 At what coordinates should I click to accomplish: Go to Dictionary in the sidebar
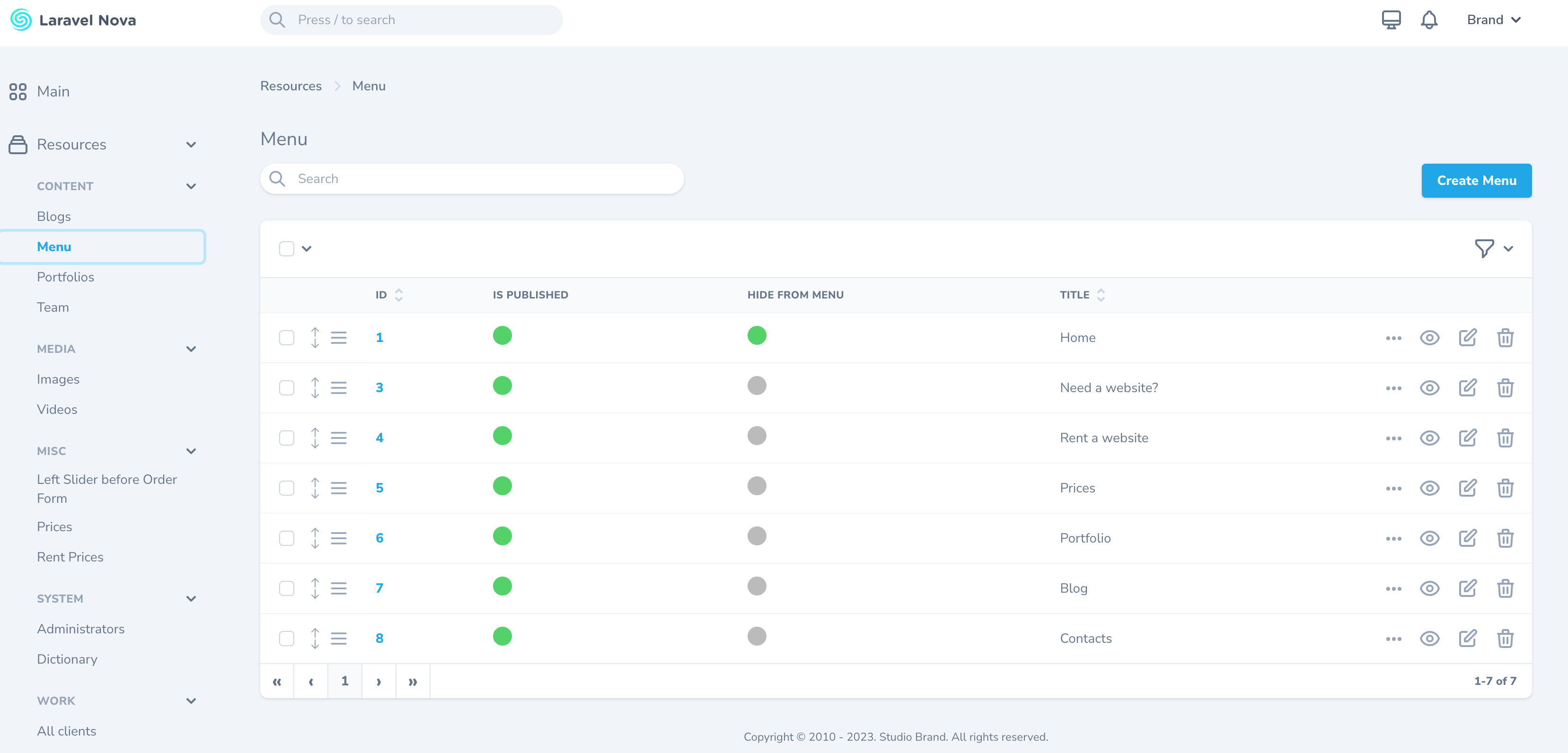(x=67, y=659)
